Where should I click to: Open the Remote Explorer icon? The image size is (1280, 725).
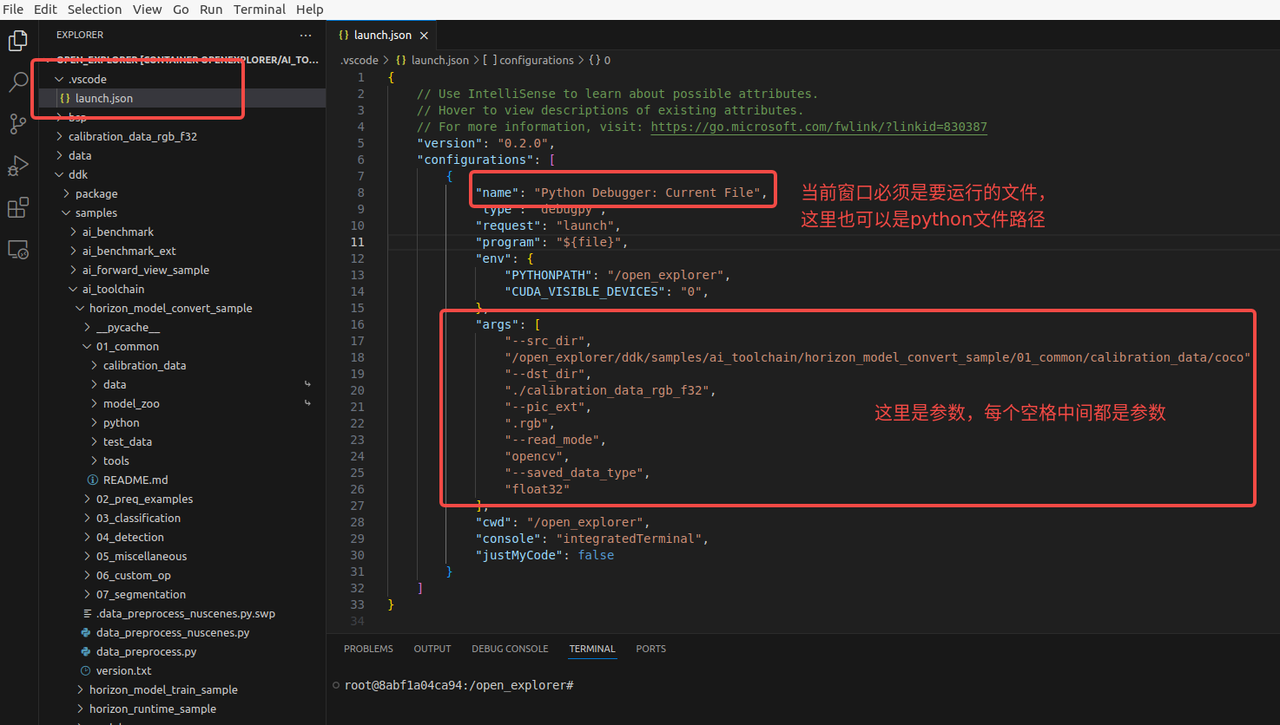(x=18, y=250)
